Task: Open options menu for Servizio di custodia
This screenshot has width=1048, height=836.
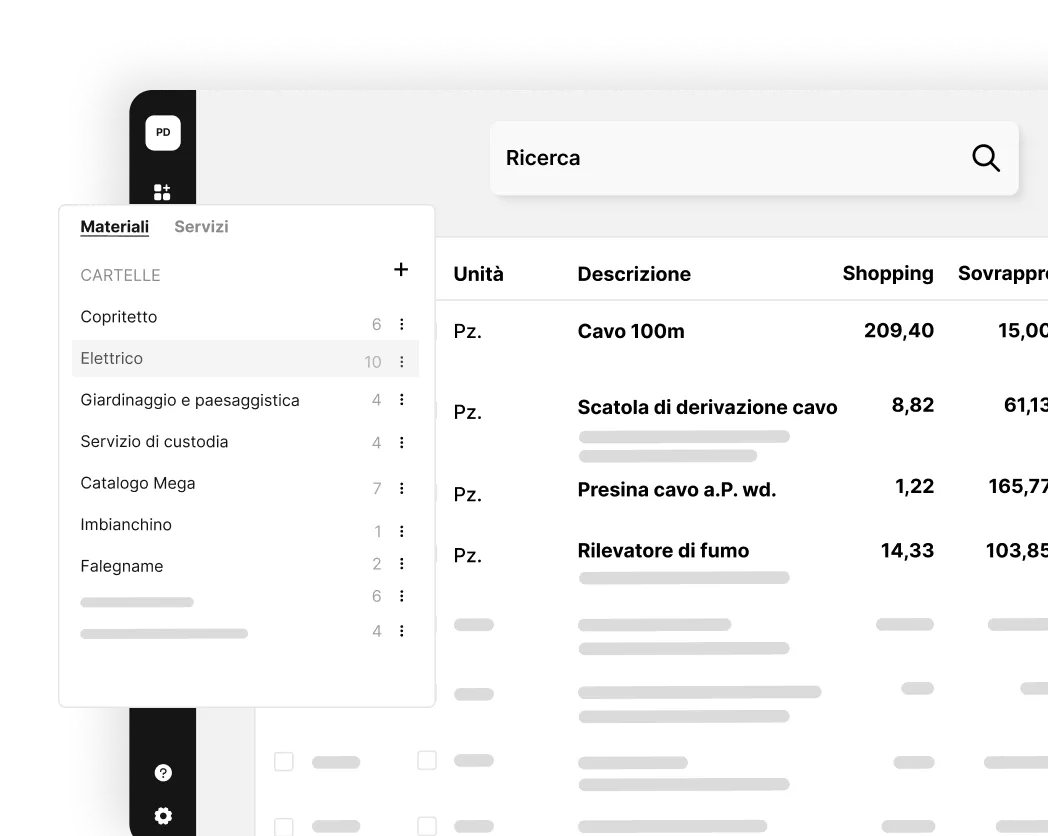Action: point(402,442)
